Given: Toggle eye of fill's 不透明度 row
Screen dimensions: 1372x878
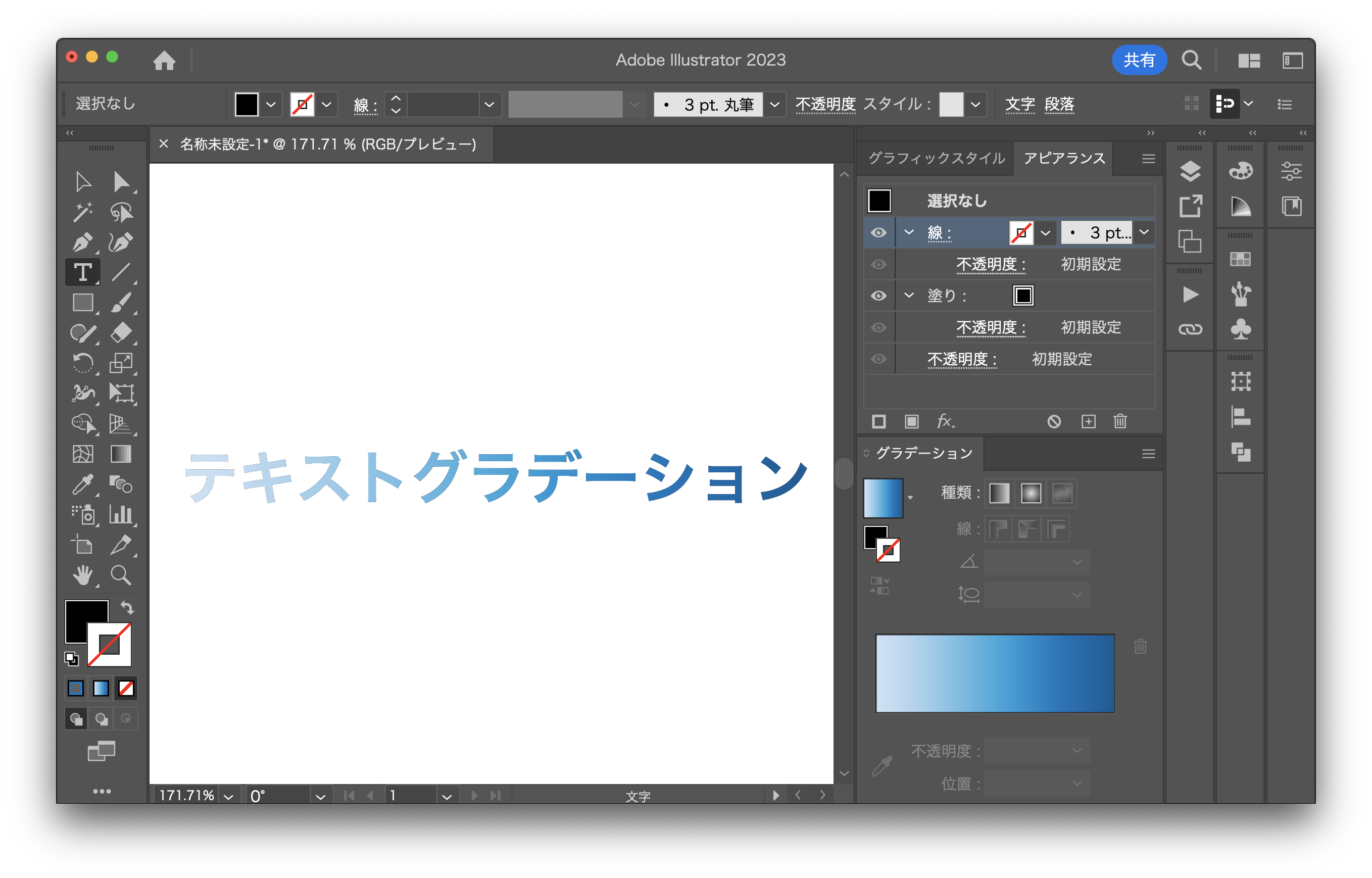Looking at the screenshot, I should [x=879, y=327].
